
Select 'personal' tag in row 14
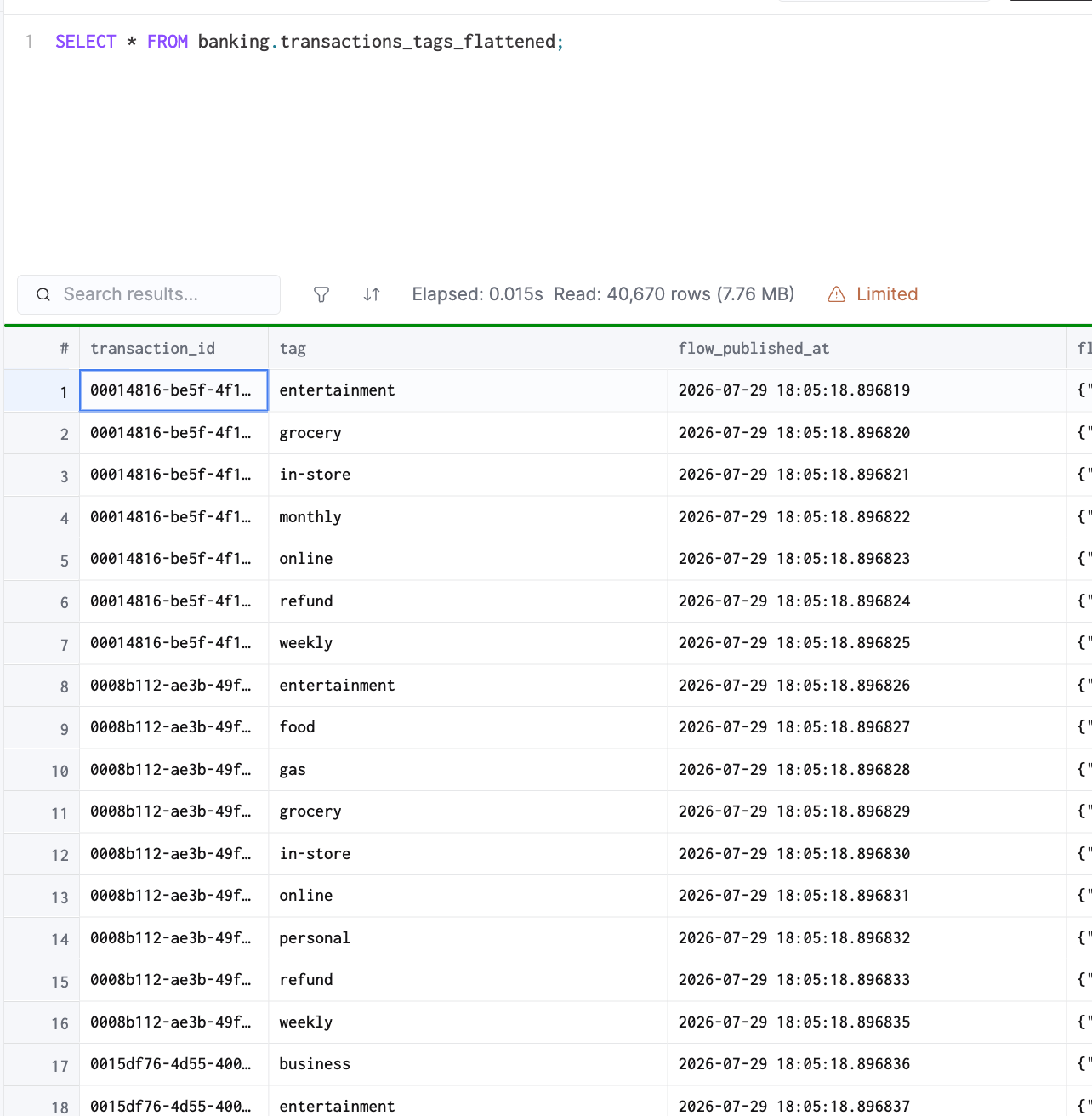point(315,938)
